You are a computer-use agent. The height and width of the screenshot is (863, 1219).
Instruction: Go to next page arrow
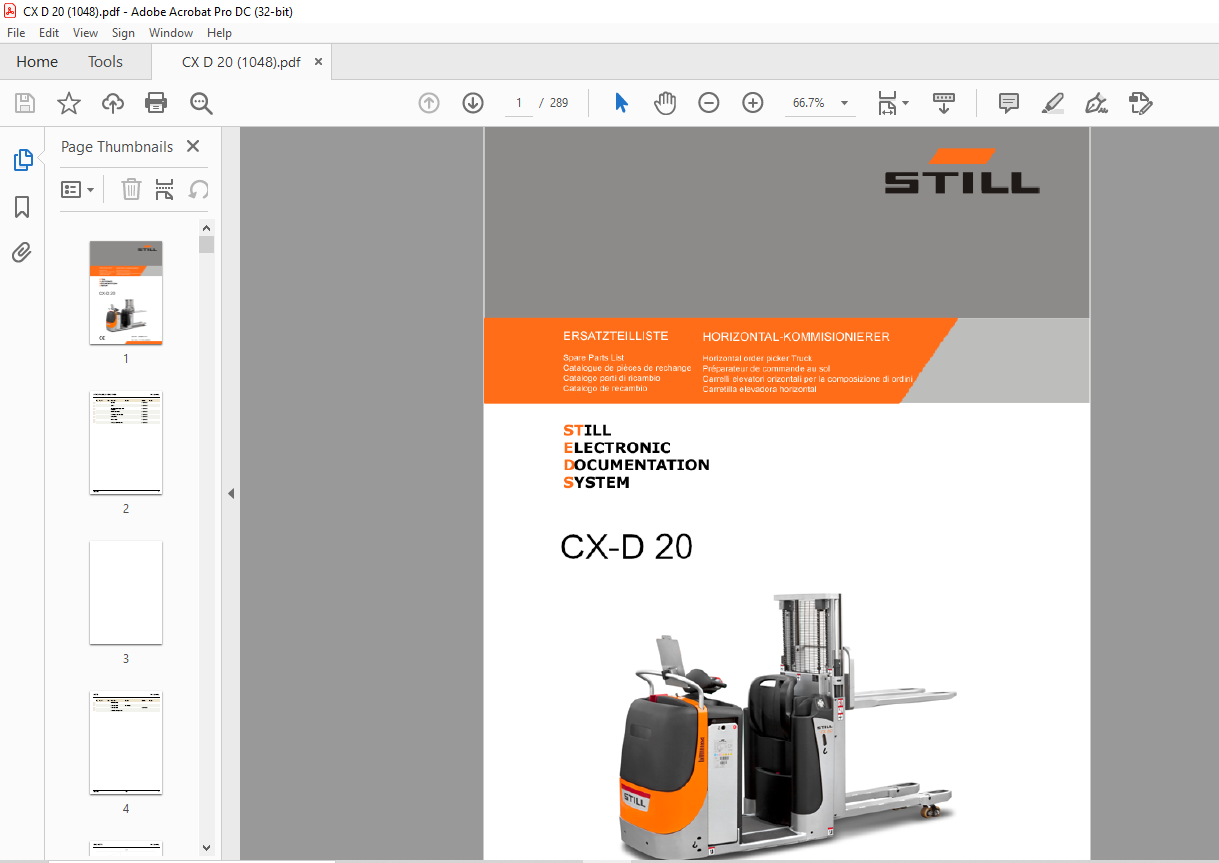click(x=473, y=103)
